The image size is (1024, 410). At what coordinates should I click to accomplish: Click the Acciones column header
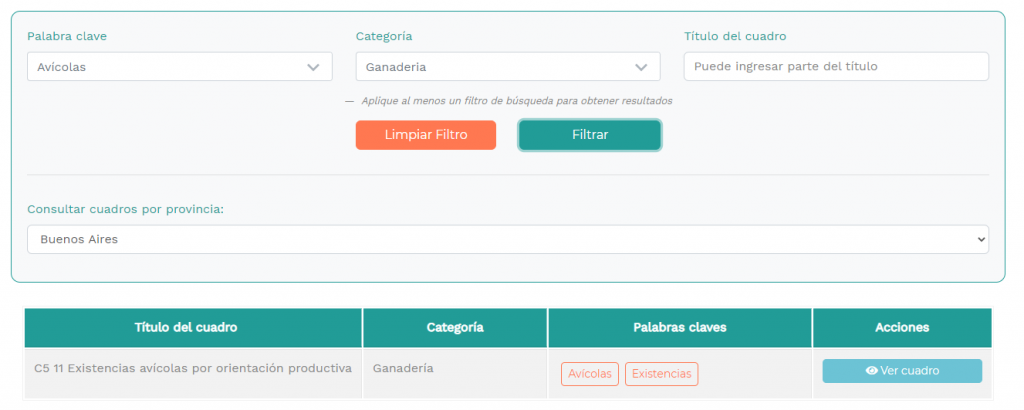(x=901, y=327)
